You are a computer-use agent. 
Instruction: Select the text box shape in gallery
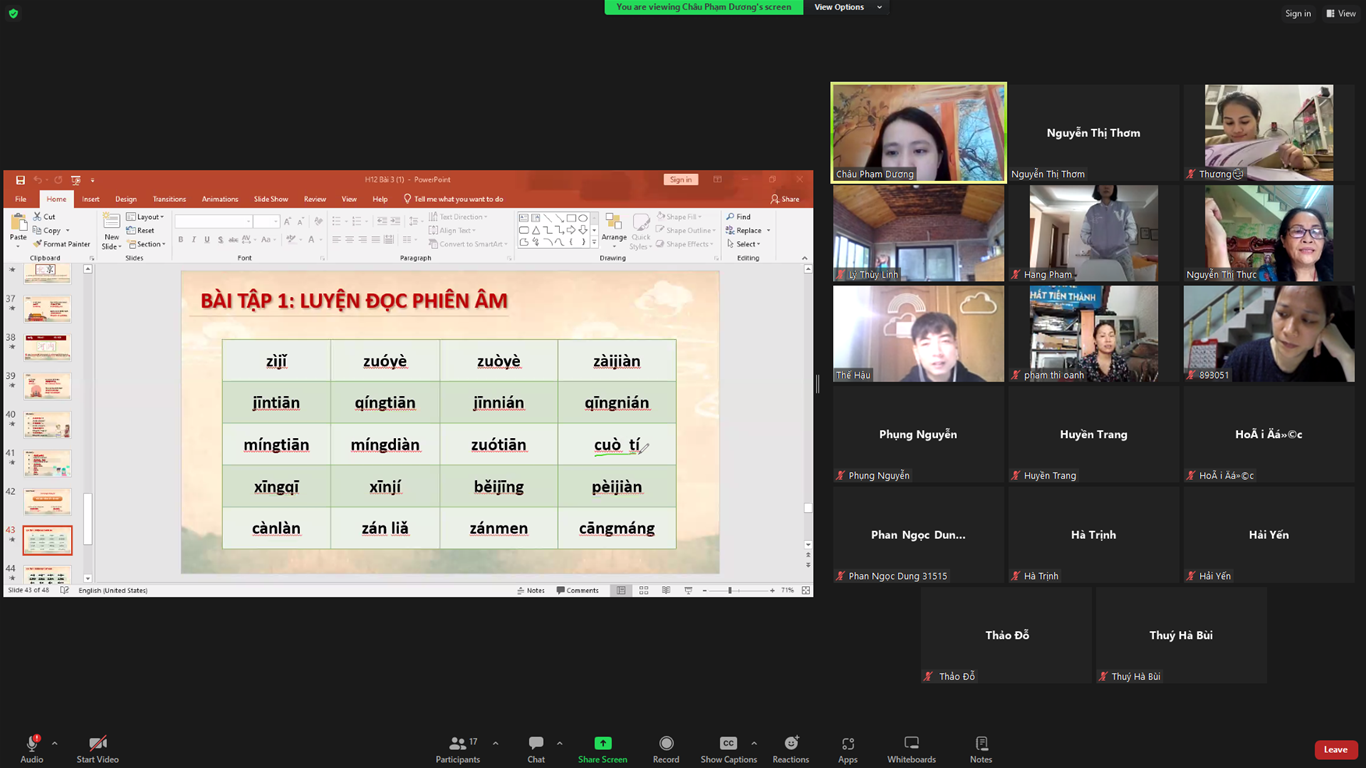coord(523,218)
